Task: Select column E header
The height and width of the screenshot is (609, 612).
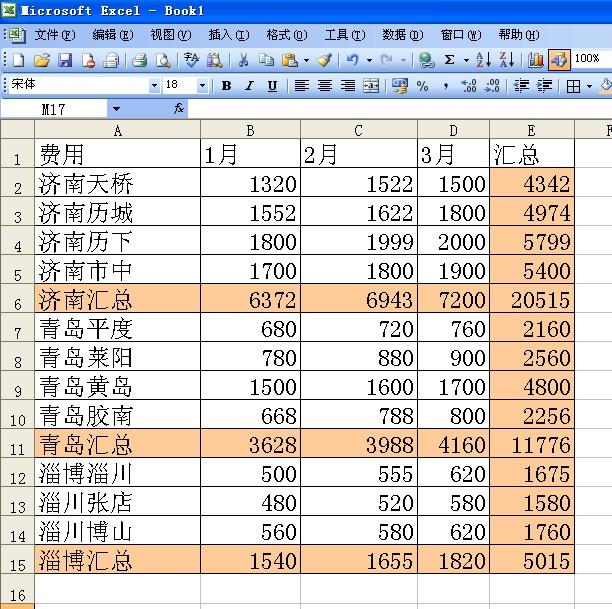Action: pyautogui.click(x=532, y=130)
